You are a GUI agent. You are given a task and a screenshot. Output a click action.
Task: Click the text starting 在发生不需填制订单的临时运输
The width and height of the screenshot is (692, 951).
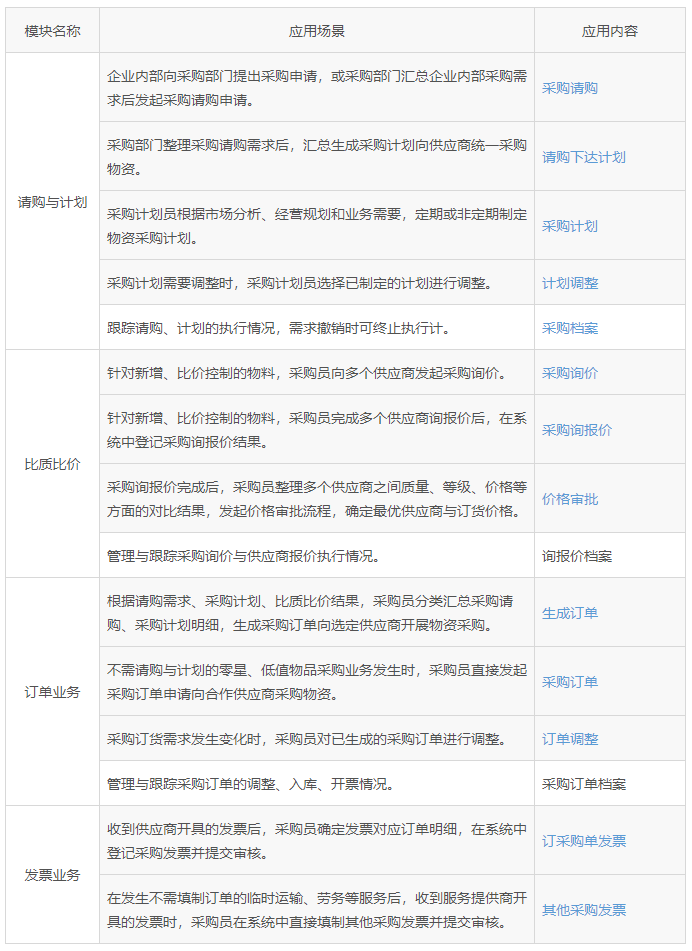(317, 910)
